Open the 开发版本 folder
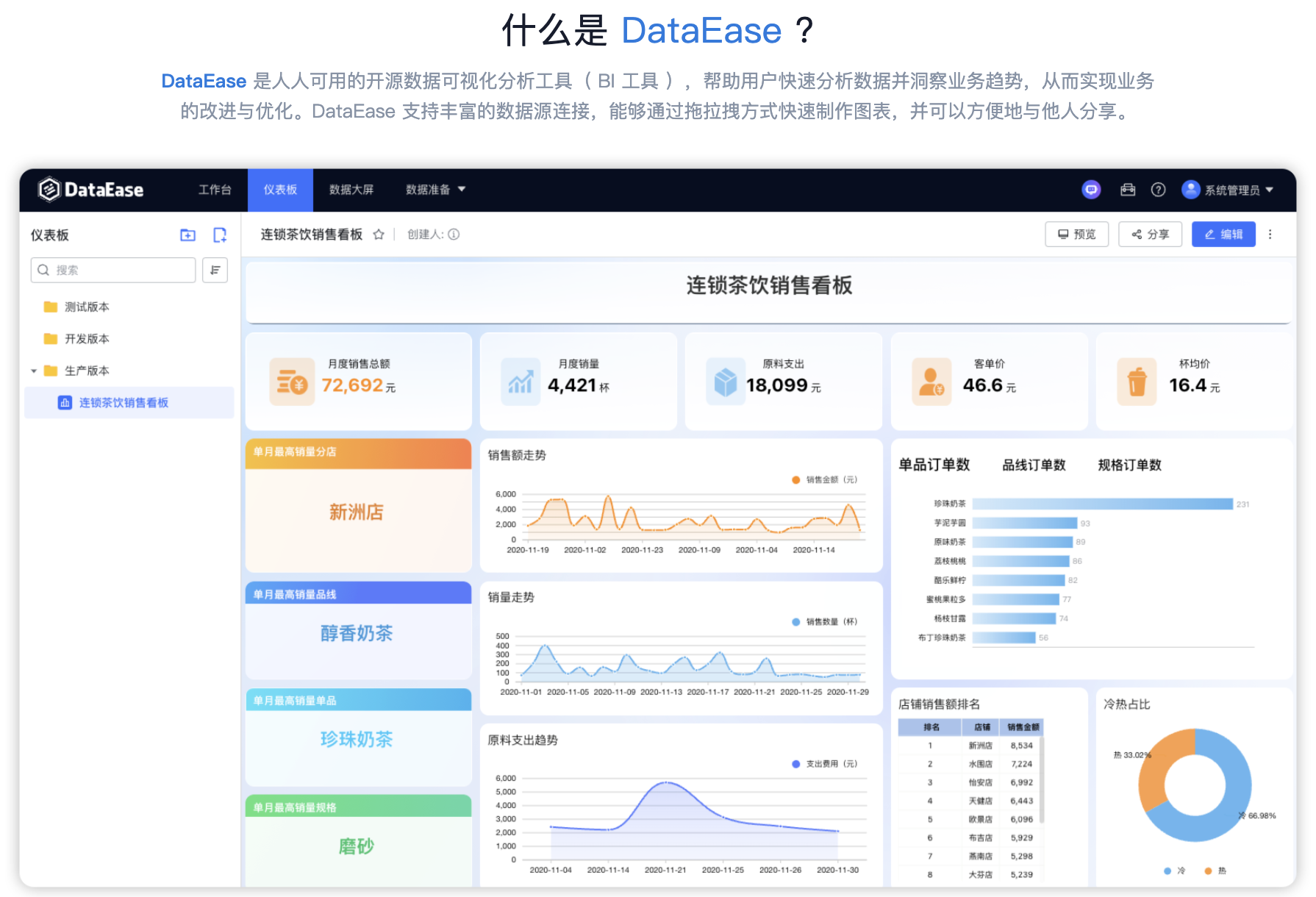 coord(87,339)
